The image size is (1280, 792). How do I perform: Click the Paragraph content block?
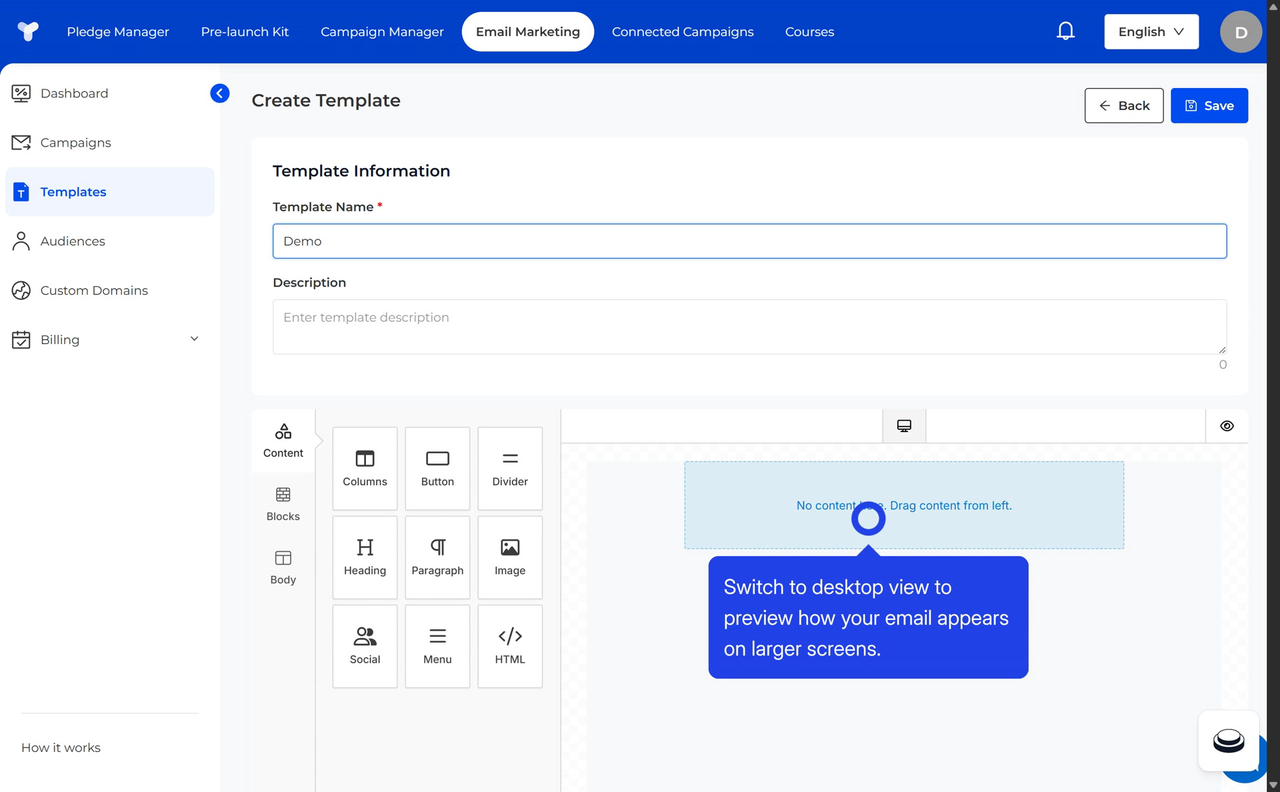pos(437,557)
